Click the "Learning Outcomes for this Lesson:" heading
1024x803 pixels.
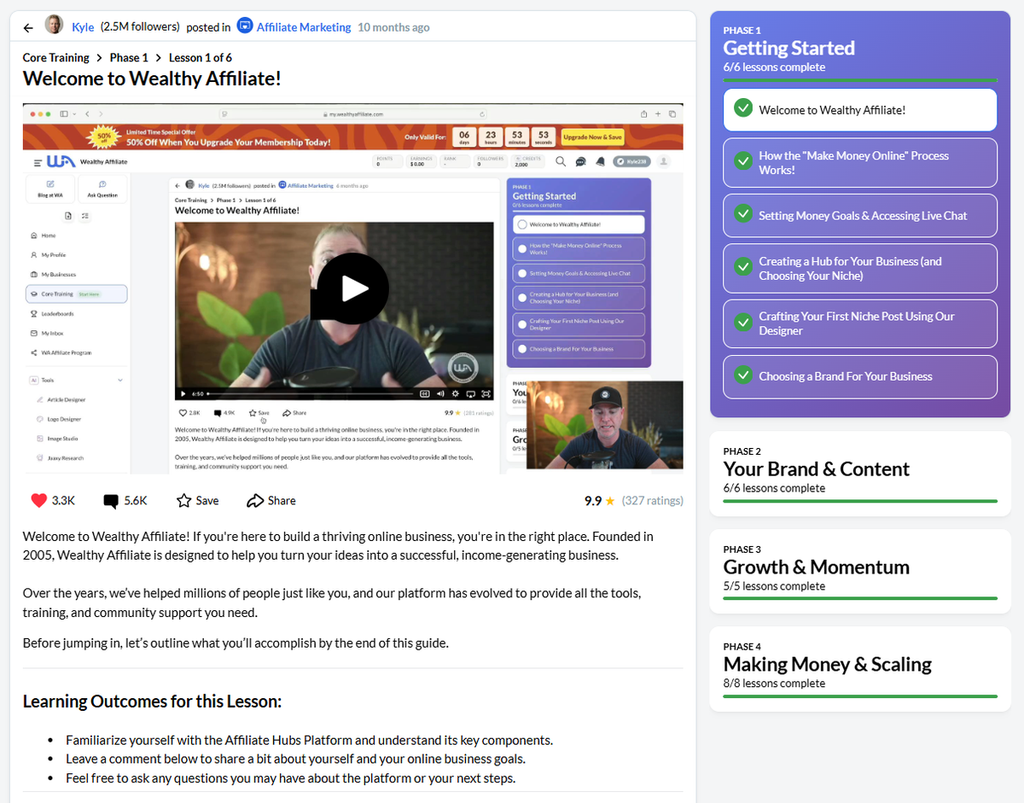coord(152,701)
